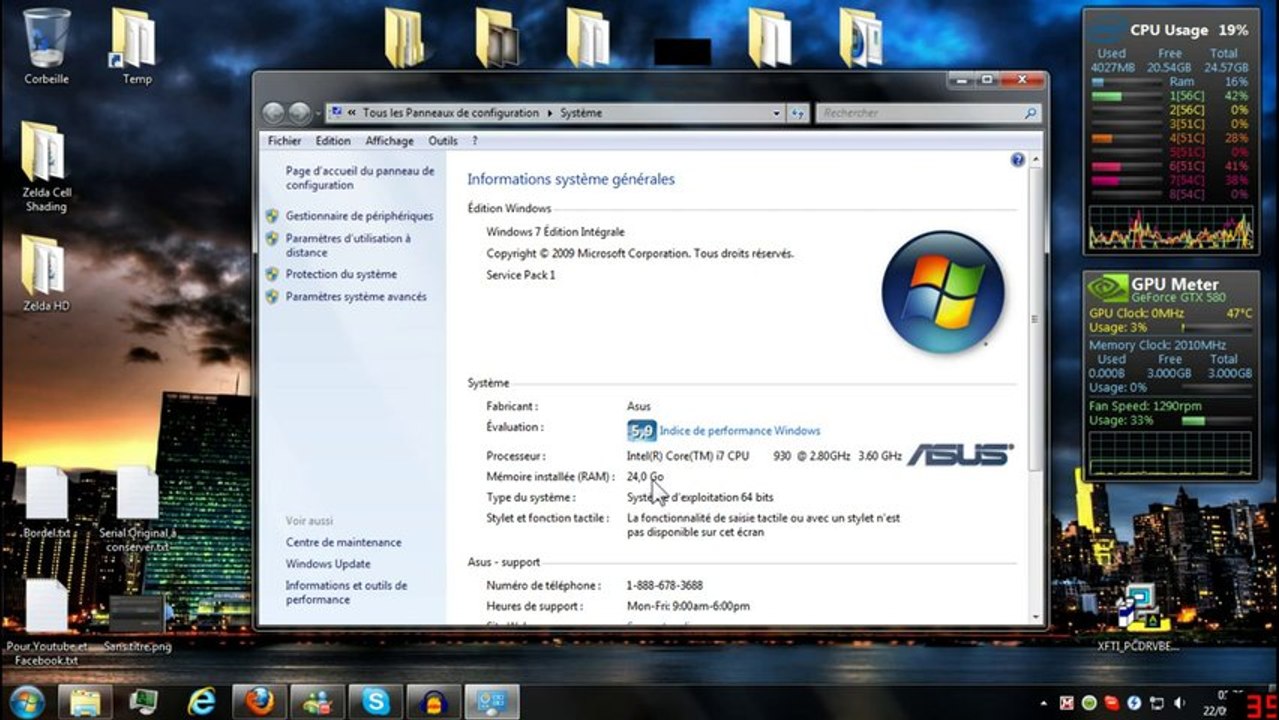Screen dimensions: 1279x720
Task: Click Indice de performance Windows link
Action: click(740, 431)
